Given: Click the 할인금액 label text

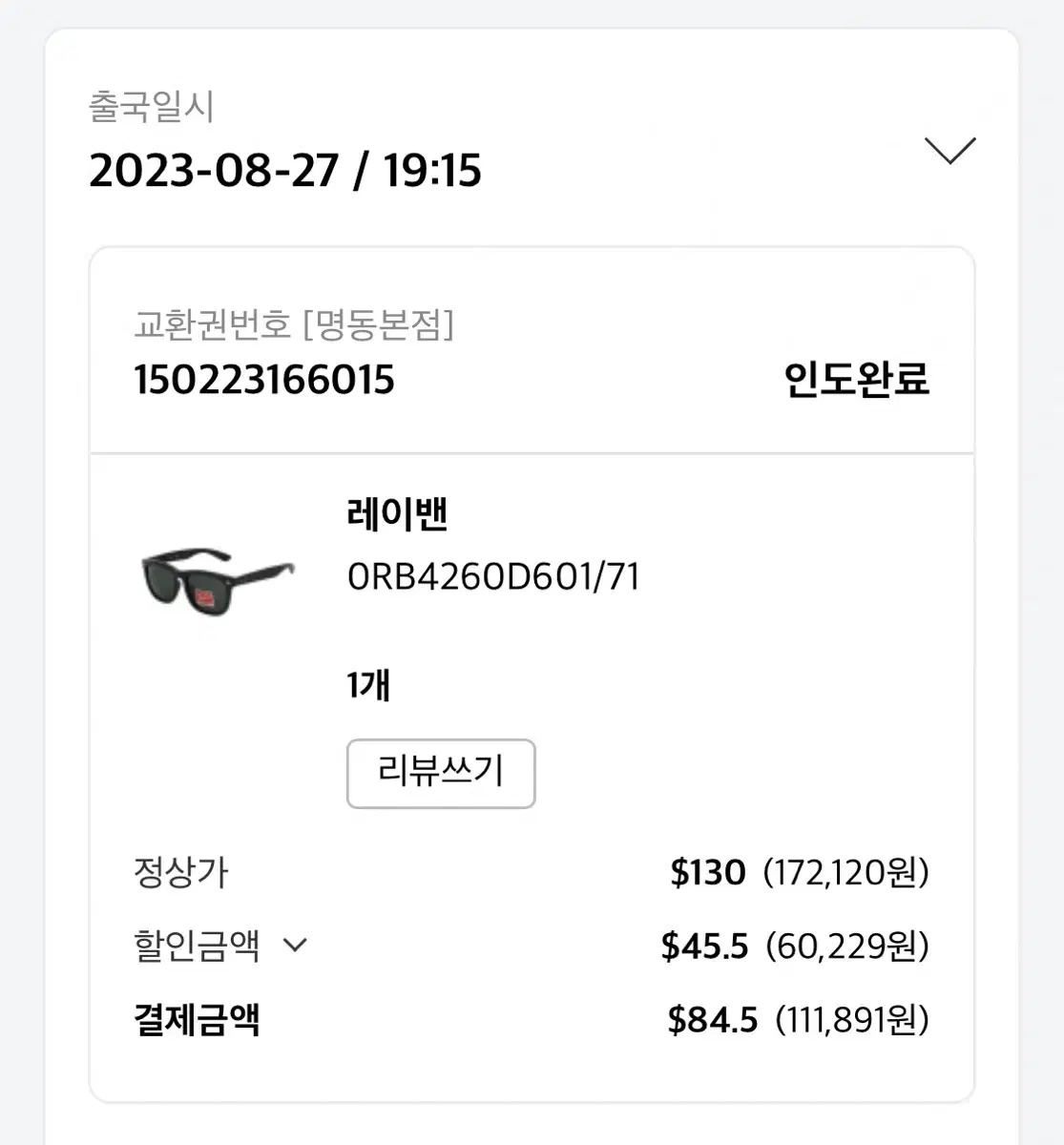Looking at the screenshot, I should (197, 946).
